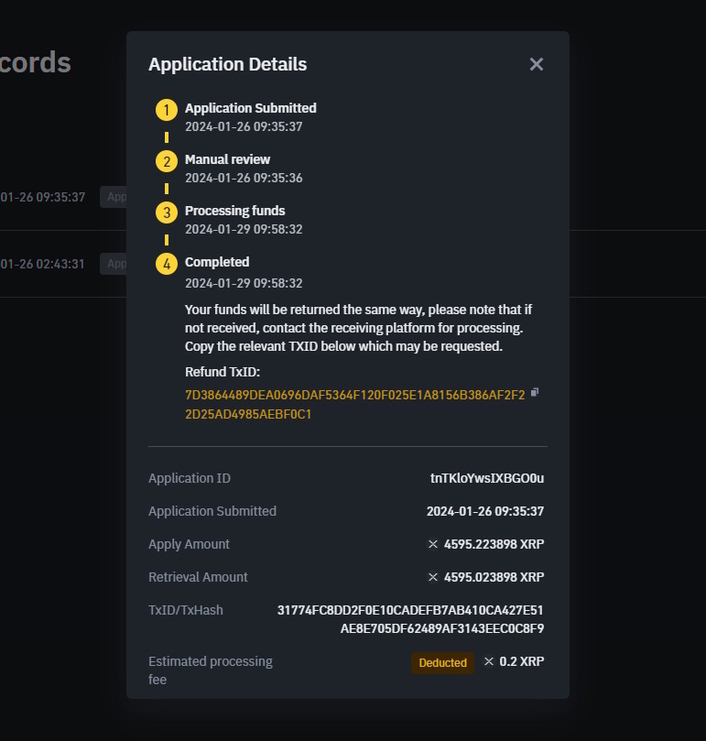
Task: Click XRP icon beside Apply Amount
Action: [x=433, y=545]
